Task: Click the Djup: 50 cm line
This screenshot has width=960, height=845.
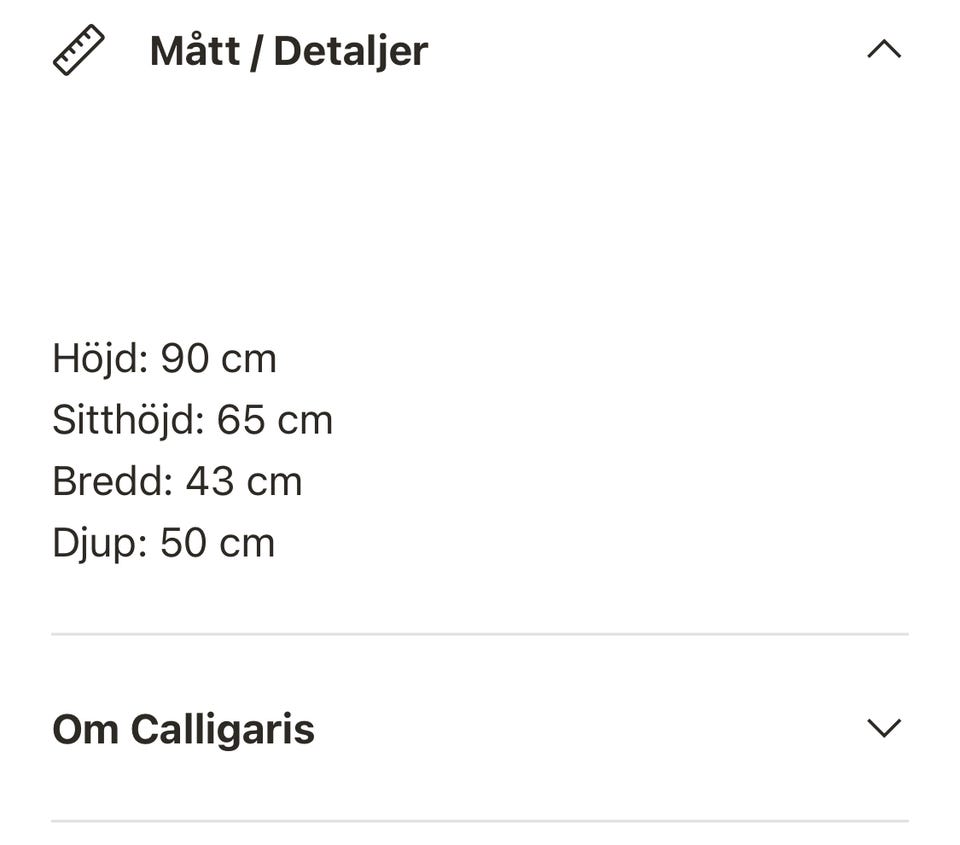Action: [x=163, y=543]
